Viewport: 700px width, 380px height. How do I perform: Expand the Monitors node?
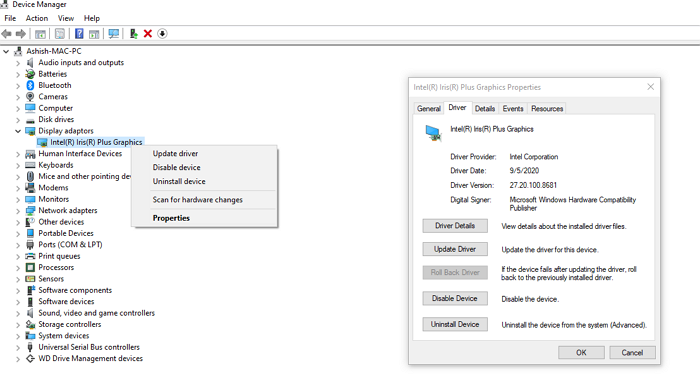(x=18, y=199)
